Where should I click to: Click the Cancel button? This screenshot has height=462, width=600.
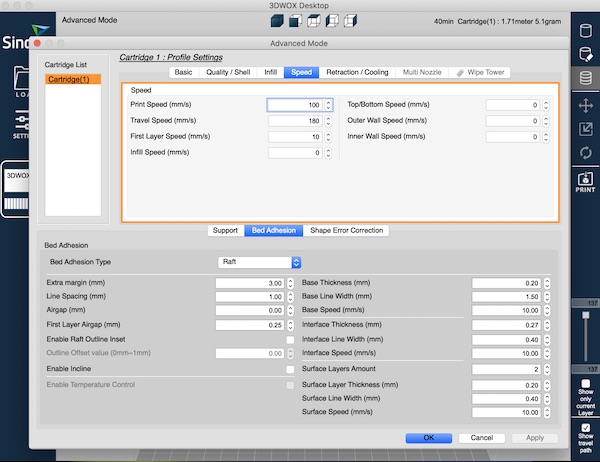click(x=482, y=438)
